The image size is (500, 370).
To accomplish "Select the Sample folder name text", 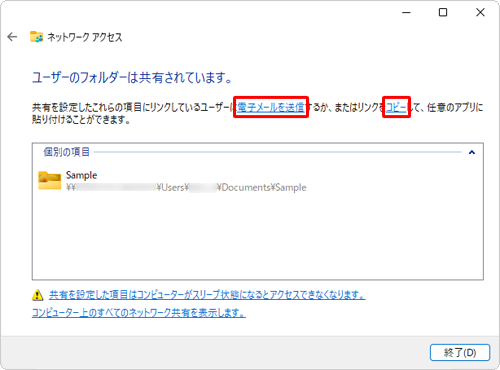I will click(x=81, y=175).
